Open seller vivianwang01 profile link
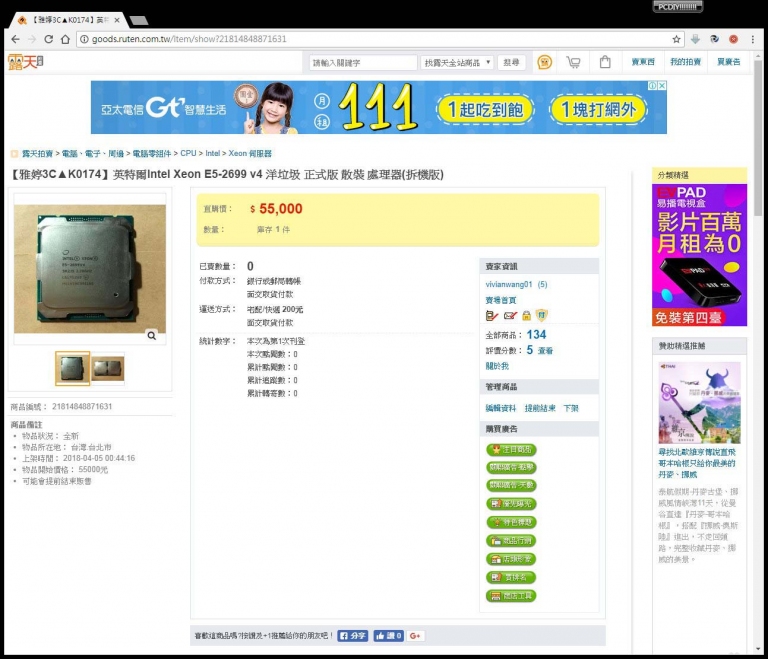The width and height of the screenshot is (768, 659). pos(508,285)
